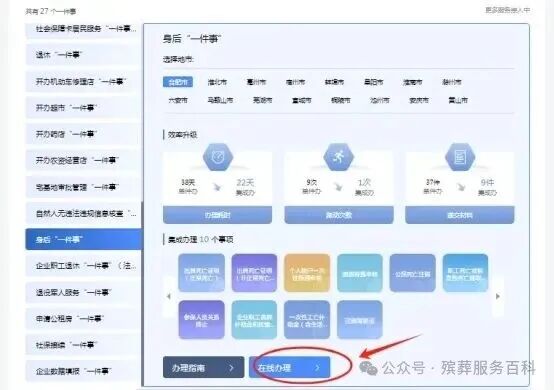The width and height of the screenshot is (554, 390).
Task: Click the 集成办理 10 个事项 heading
Action: pyautogui.click(x=200, y=240)
